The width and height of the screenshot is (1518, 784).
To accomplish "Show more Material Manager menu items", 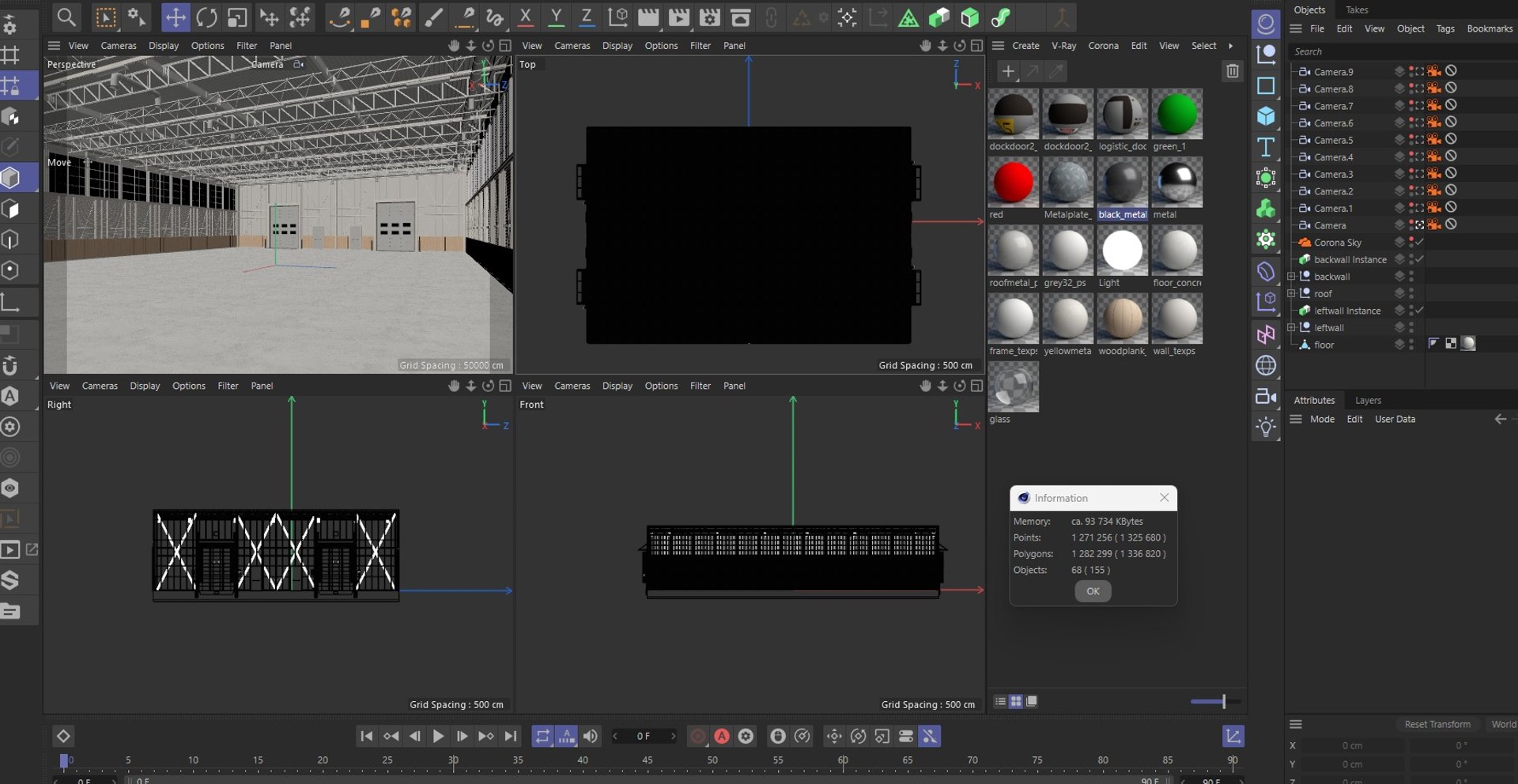I will (x=1231, y=46).
